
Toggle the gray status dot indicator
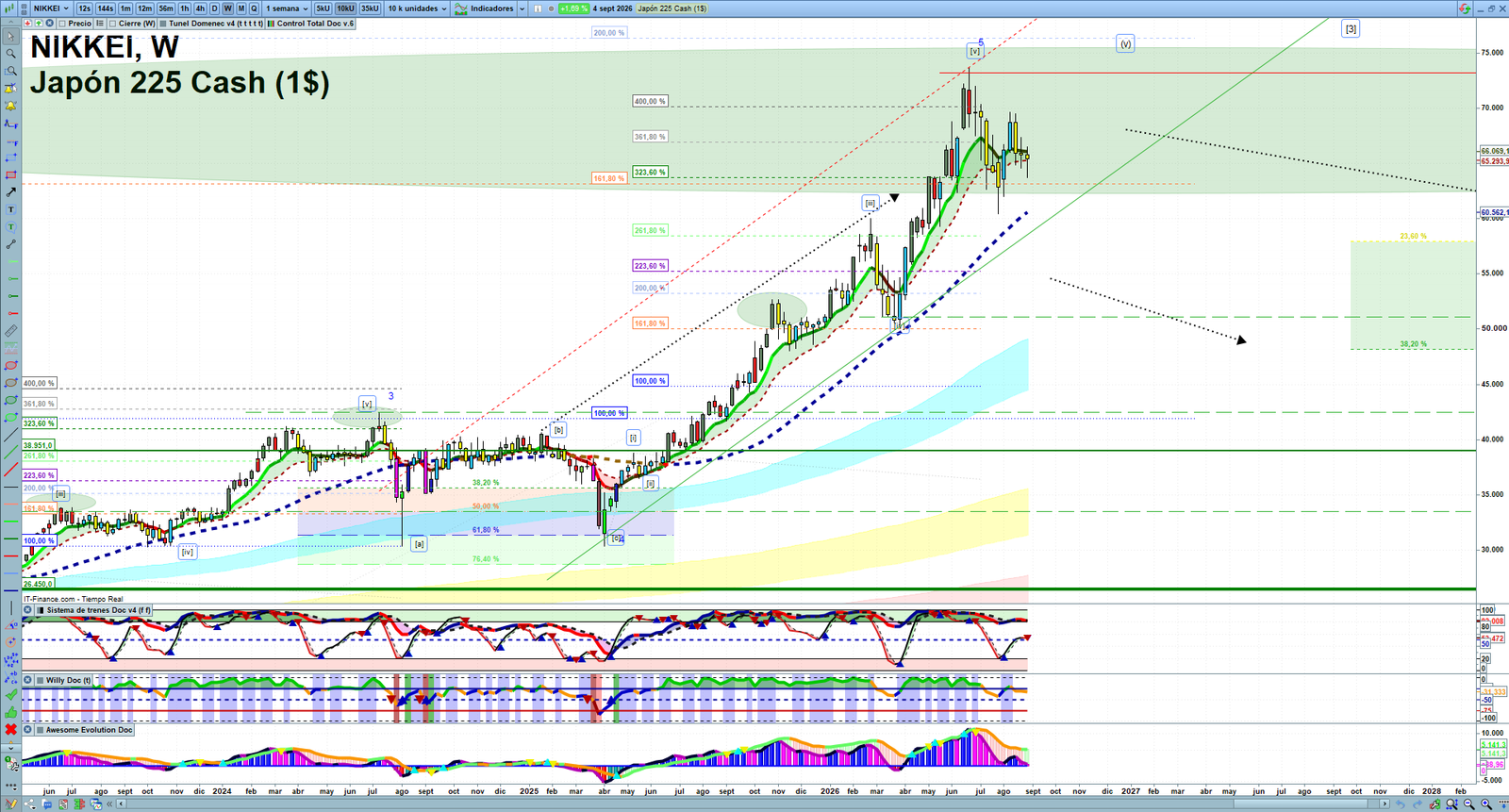click(x=551, y=8)
